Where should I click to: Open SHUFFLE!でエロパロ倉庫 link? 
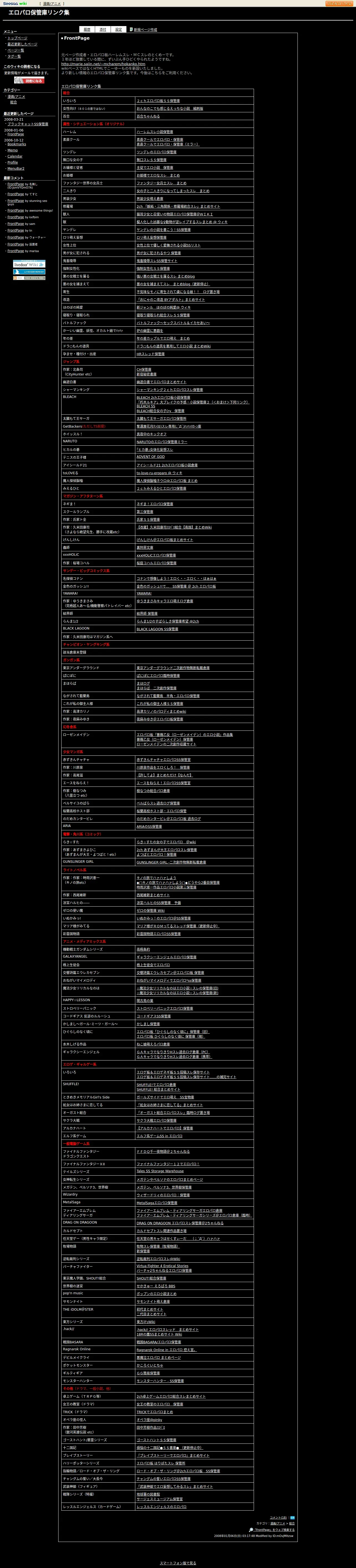[156, 1085]
